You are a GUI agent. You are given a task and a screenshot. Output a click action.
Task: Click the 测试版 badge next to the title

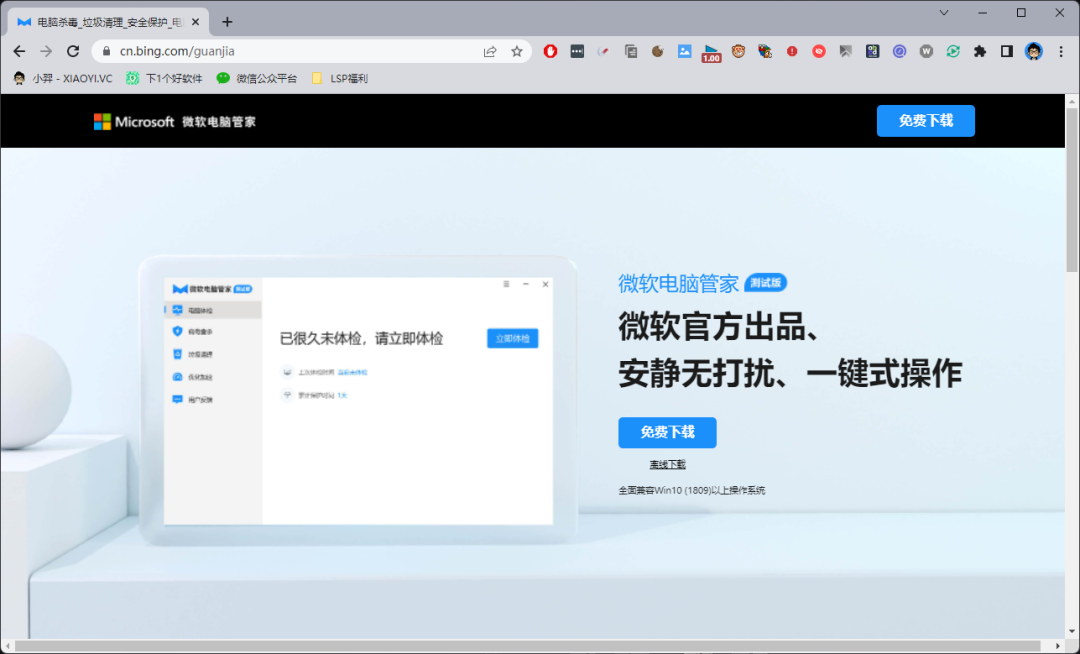[x=765, y=283]
